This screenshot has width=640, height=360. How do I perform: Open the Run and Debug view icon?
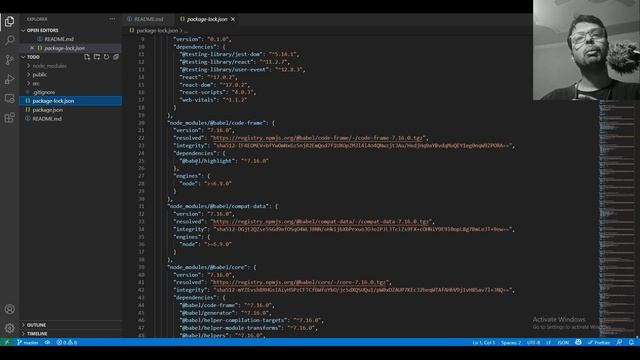pyautogui.click(x=9, y=79)
